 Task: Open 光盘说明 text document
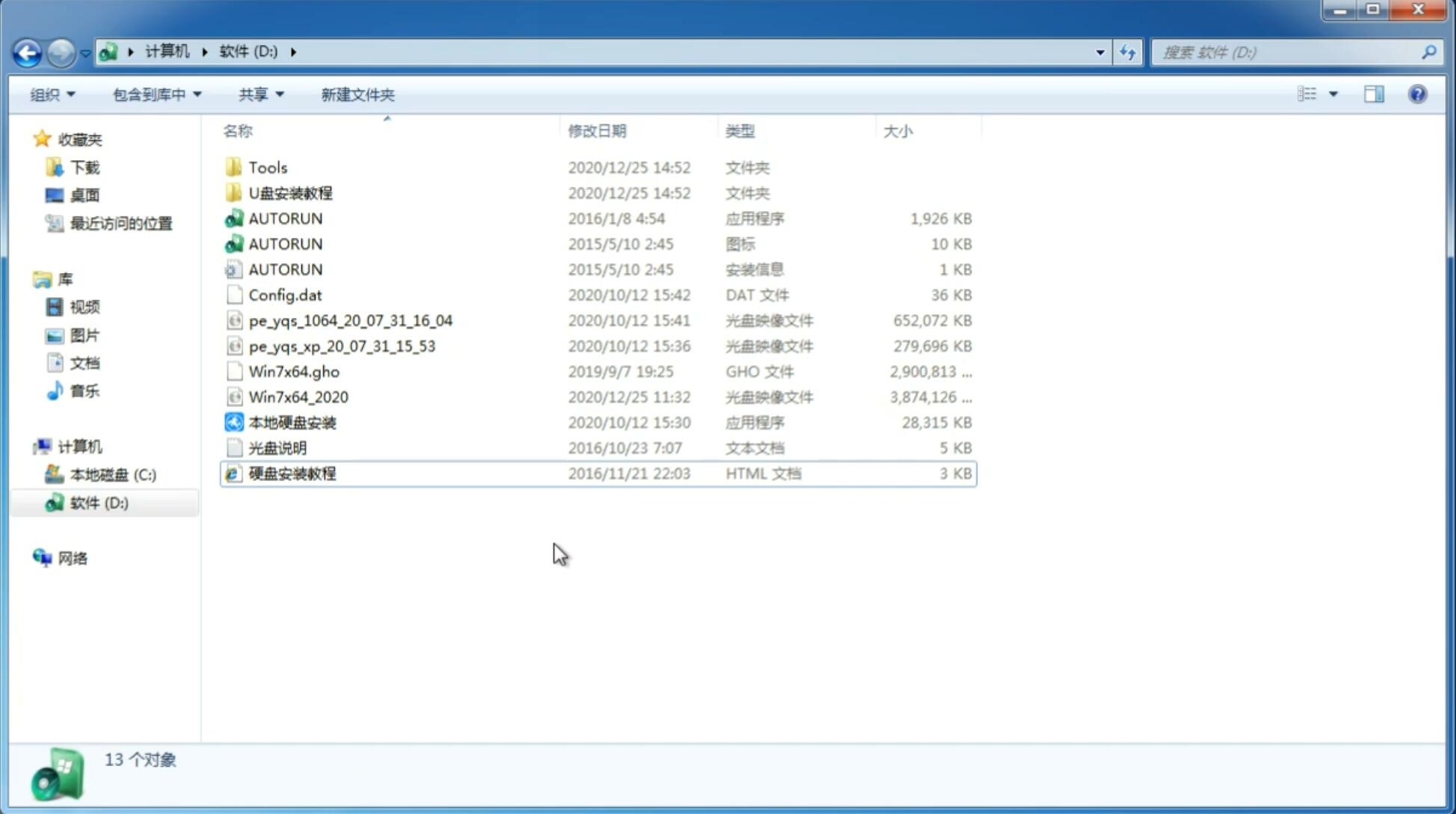[277, 447]
